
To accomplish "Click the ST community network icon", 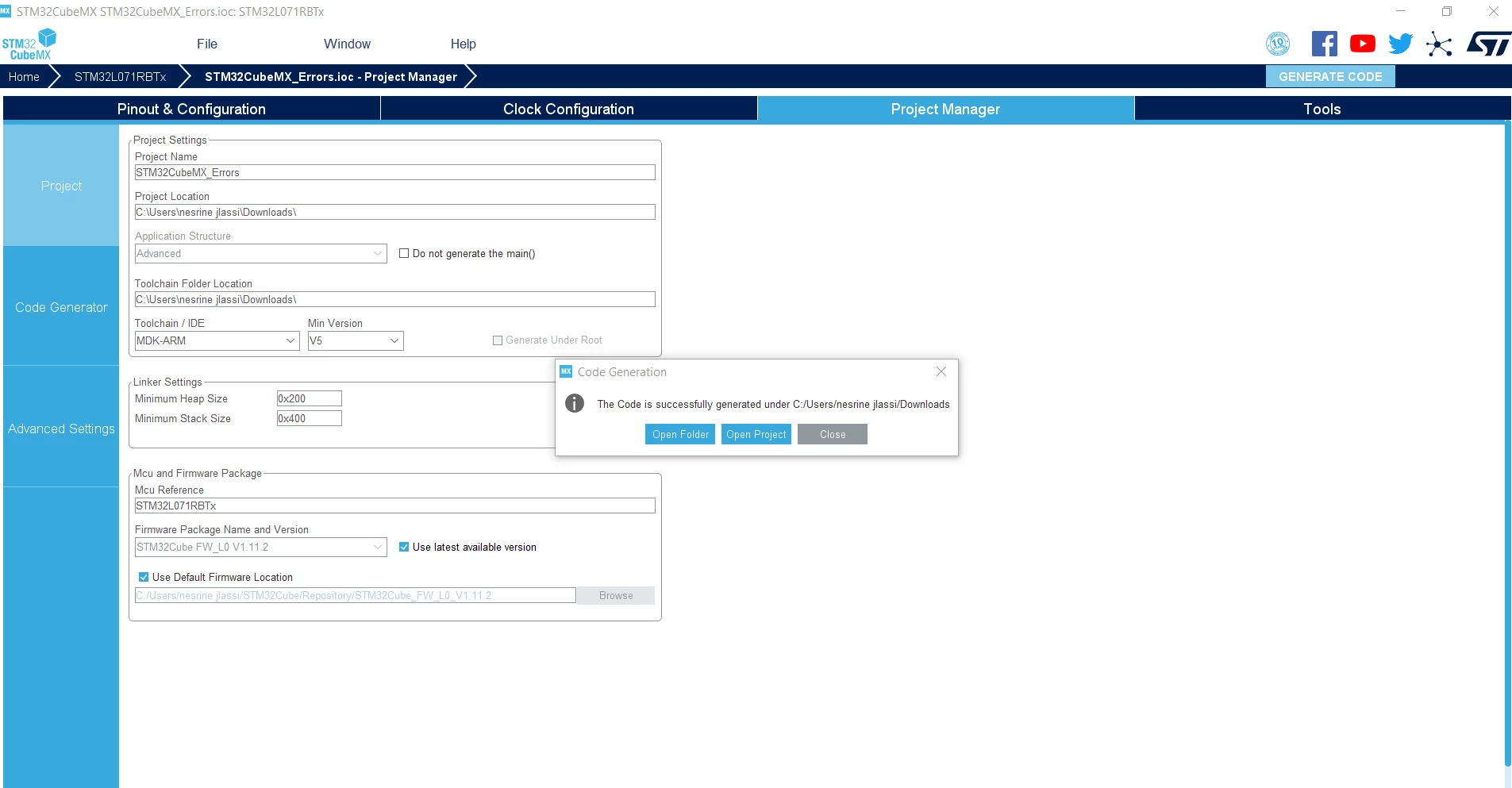I will coord(1439,44).
